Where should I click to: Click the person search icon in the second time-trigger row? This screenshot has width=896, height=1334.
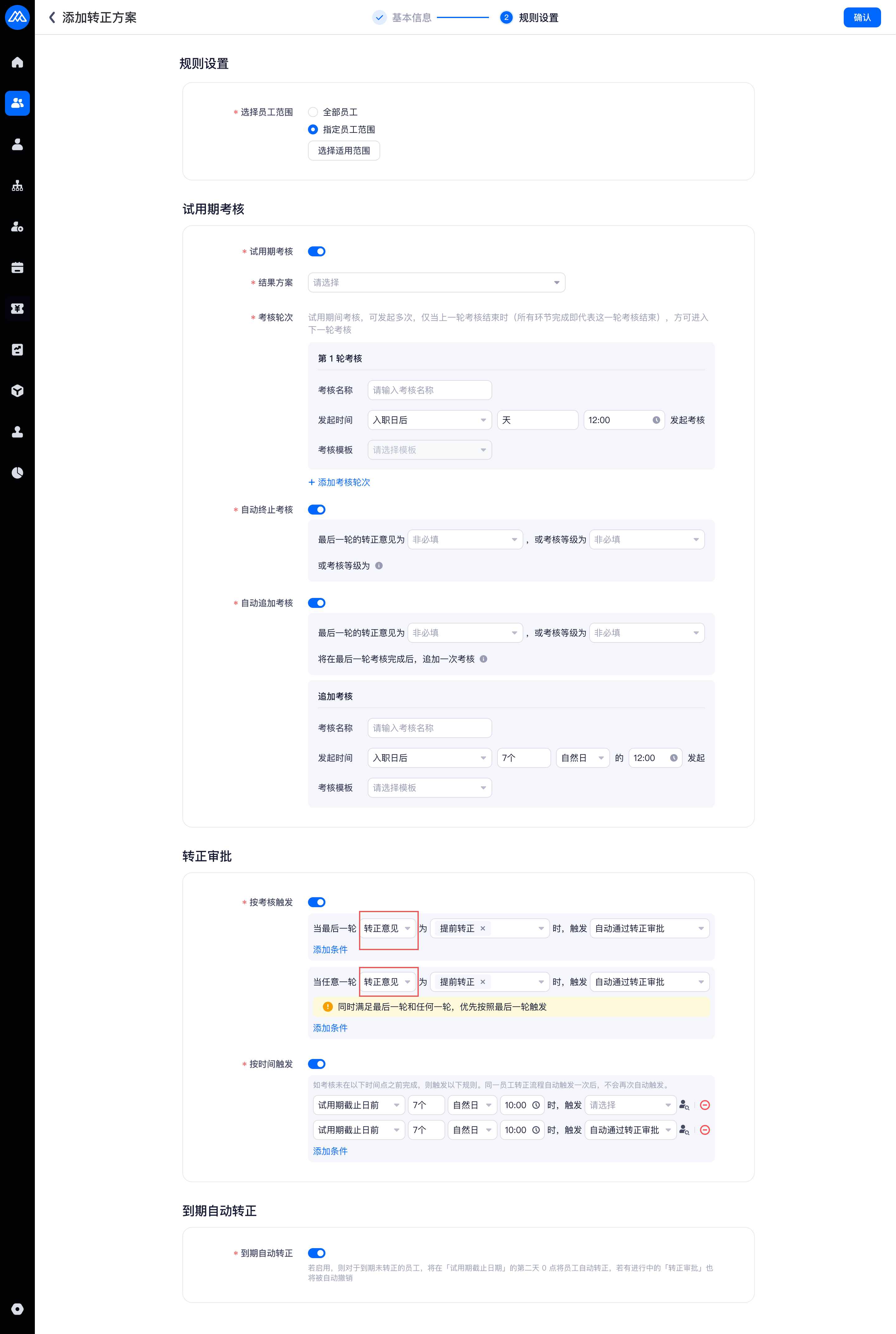pos(684,1130)
